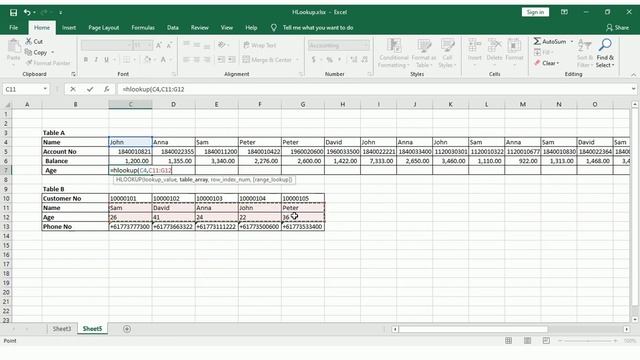The image size is (640, 360).
Task: Click the Sort & Filter icon
Action: (585, 45)
